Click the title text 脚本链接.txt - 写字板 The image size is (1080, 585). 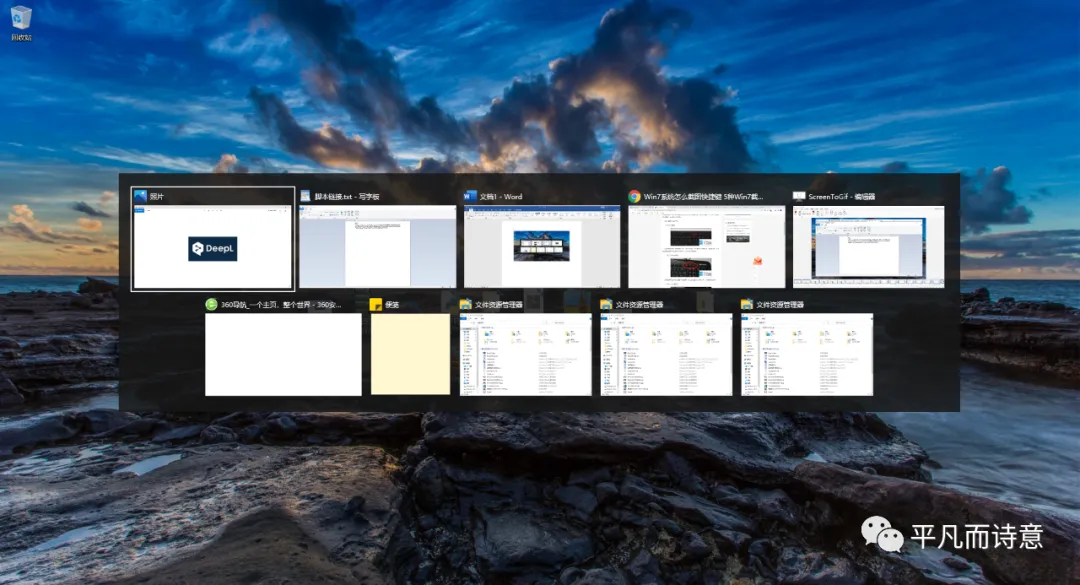pos(347,196)
